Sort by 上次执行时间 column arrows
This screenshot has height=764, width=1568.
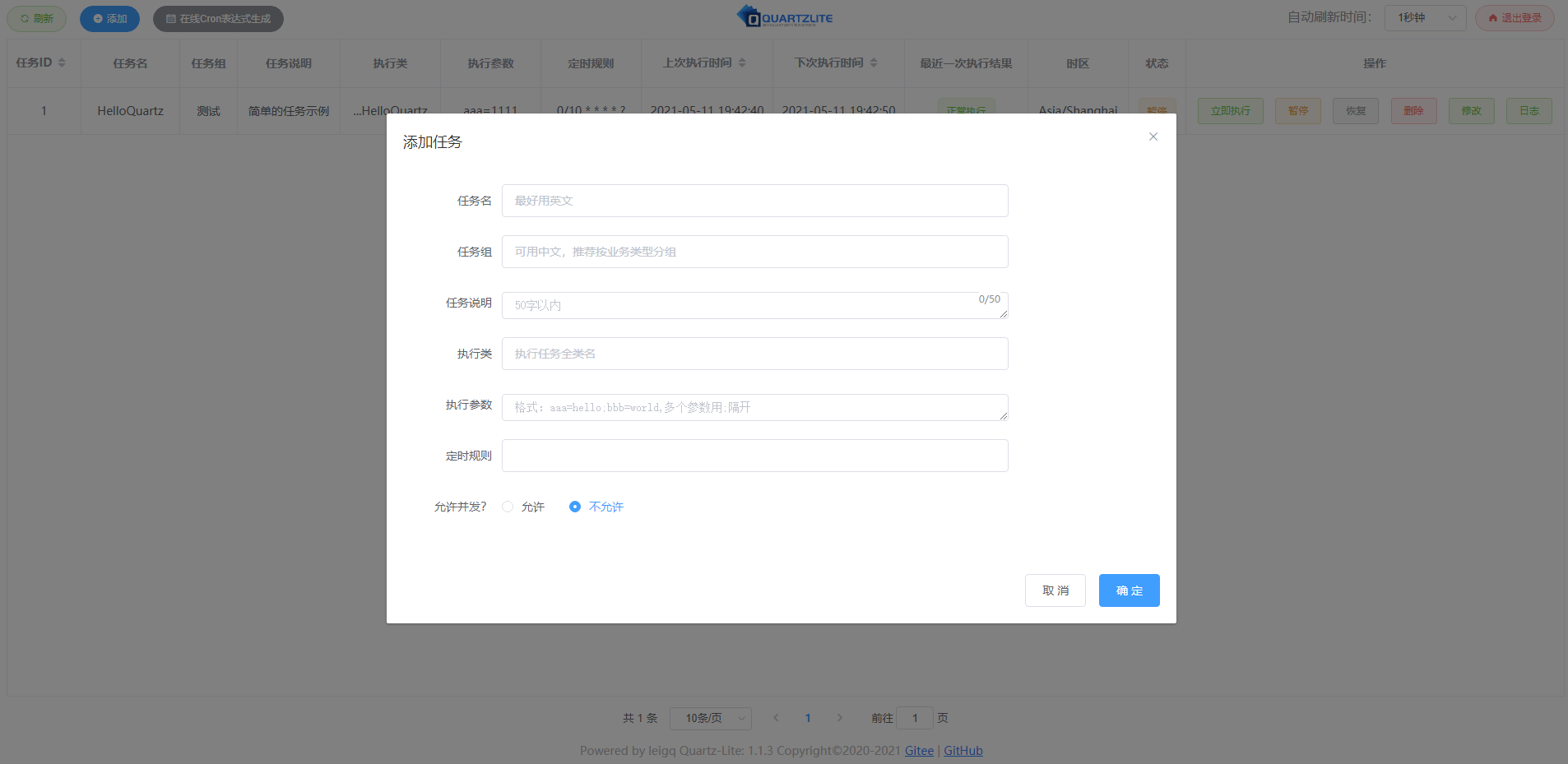742,63
